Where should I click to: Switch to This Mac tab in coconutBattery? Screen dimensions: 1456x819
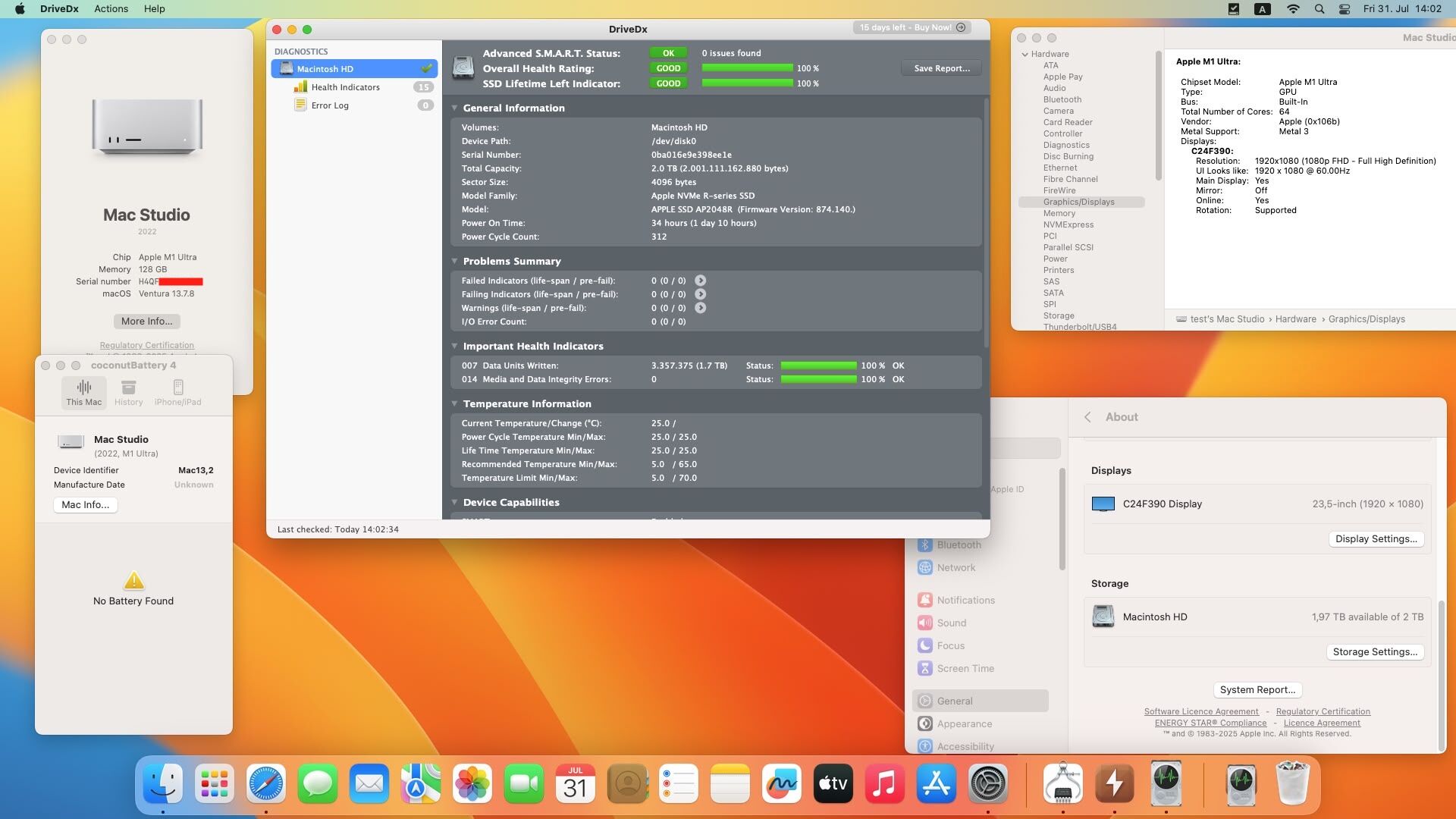point(83,393)
